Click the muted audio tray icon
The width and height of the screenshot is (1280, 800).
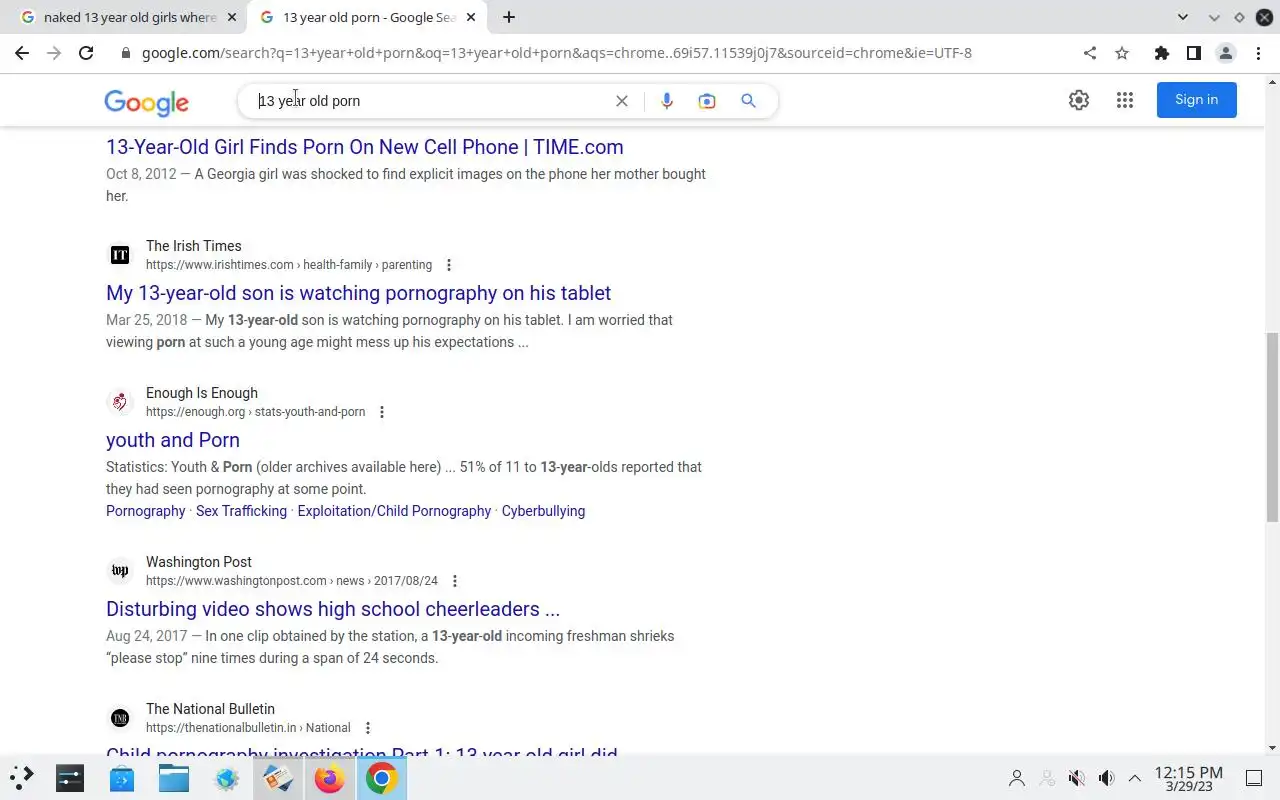(x=1076, y=778)
